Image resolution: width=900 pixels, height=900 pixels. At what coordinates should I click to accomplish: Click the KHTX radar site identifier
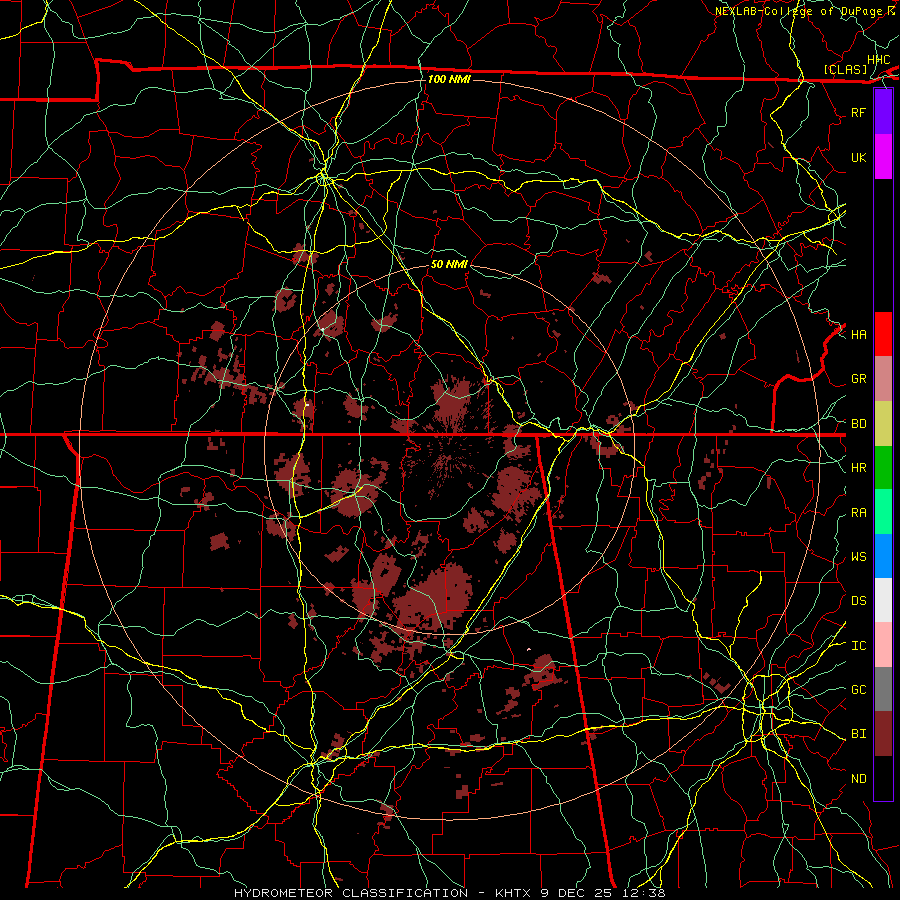click(514, 893)
